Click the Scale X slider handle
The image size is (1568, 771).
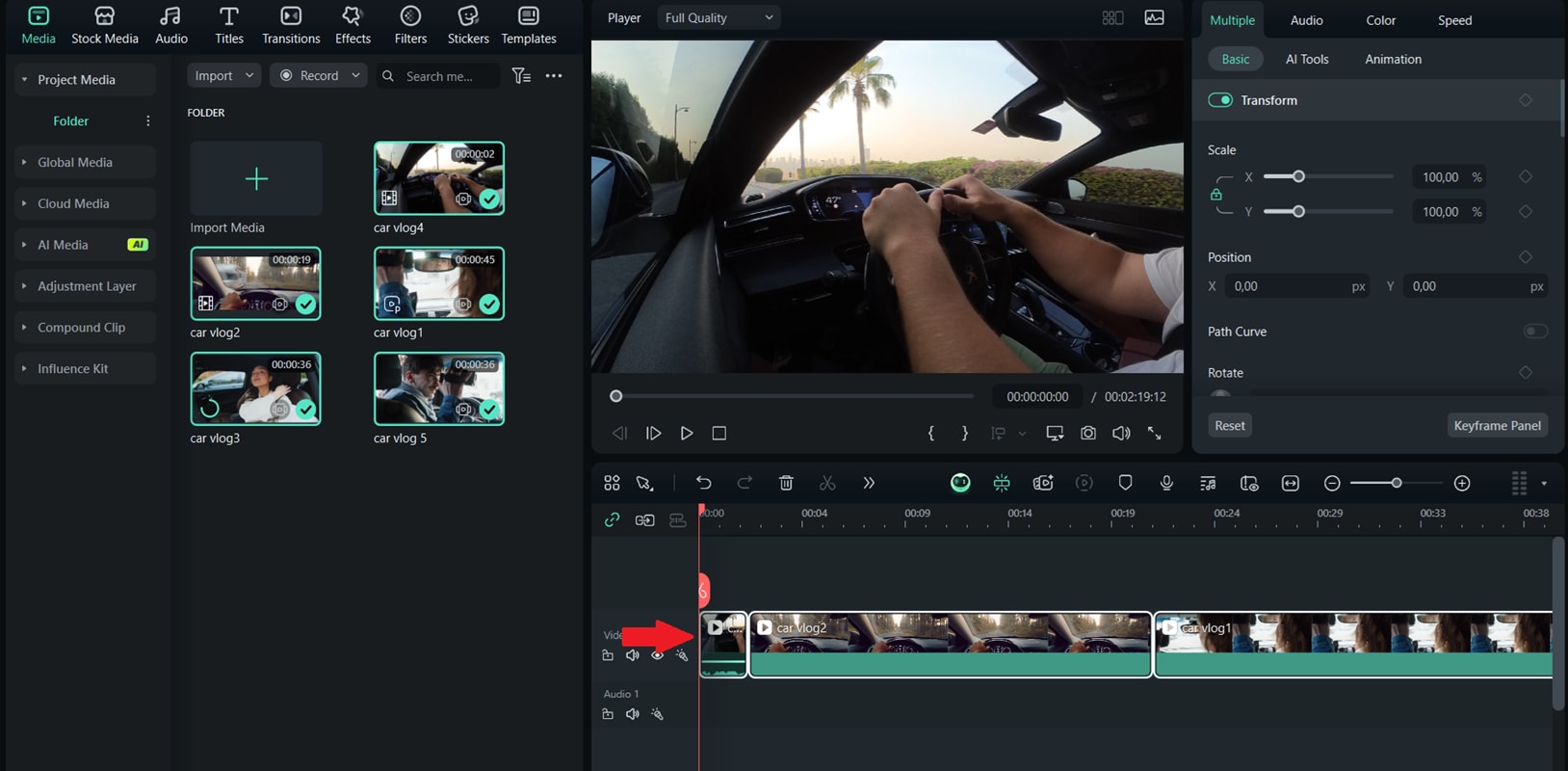click(x=1298, y=176)
